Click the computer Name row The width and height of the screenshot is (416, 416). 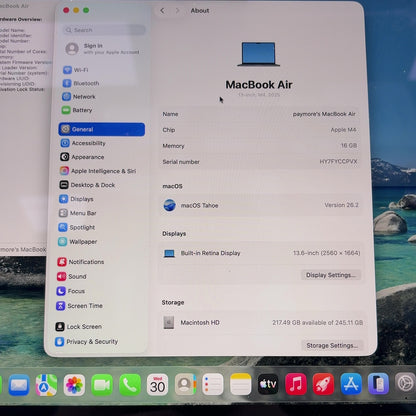(x=259, y=114)
